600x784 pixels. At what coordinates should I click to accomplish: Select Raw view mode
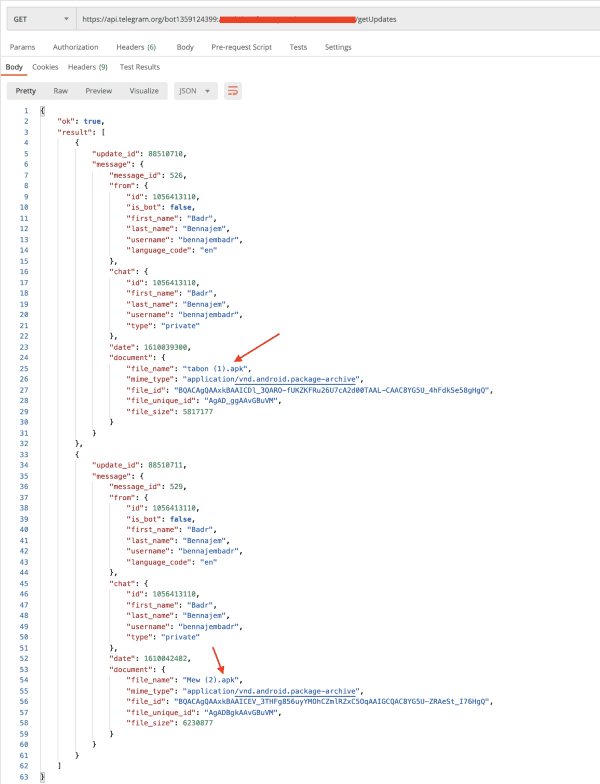[60, 91]
